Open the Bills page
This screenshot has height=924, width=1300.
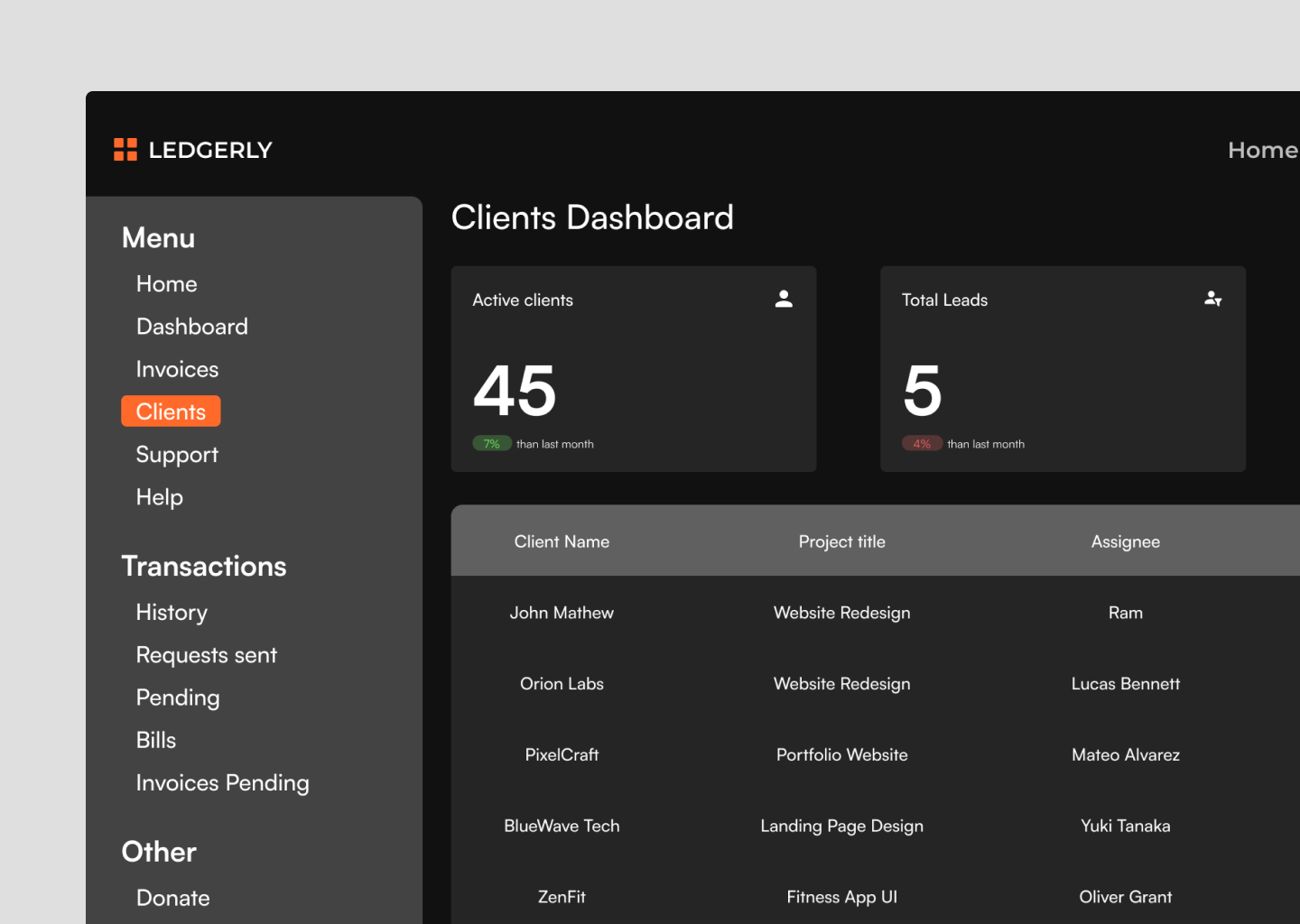point(155,739)
